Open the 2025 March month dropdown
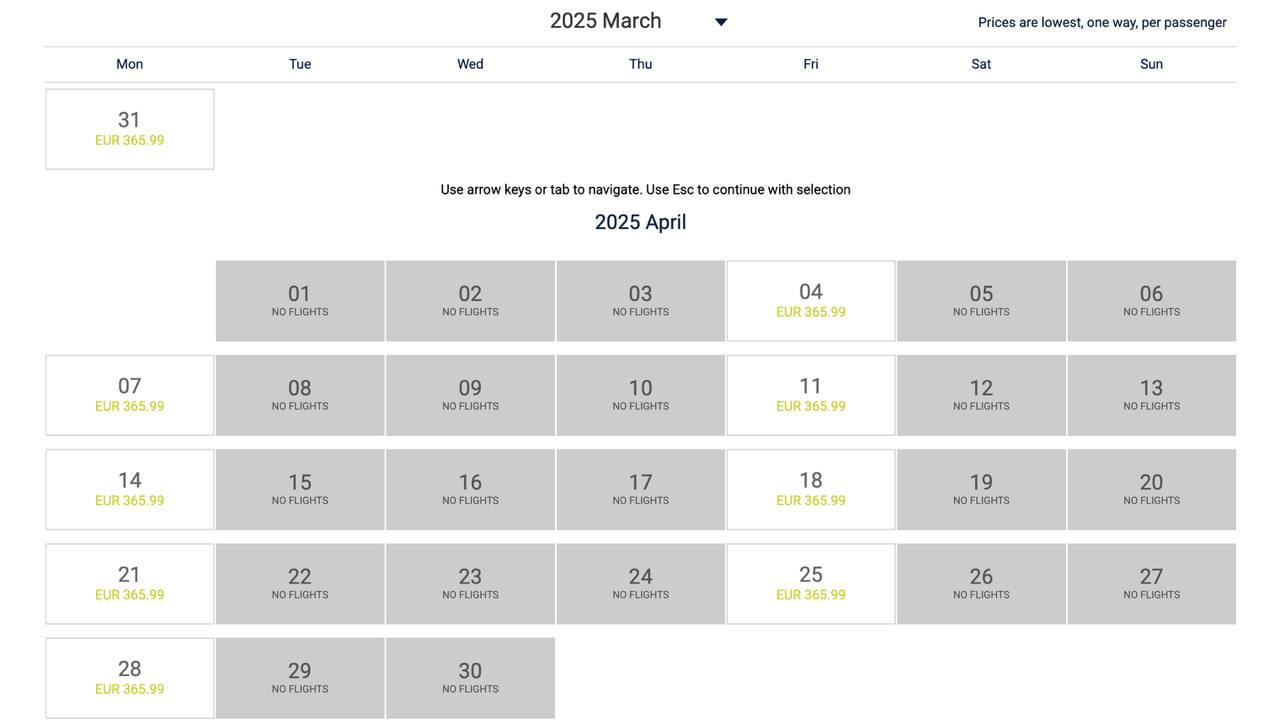Viewport: 1280px width, 725px height. (x=606, y=21)
